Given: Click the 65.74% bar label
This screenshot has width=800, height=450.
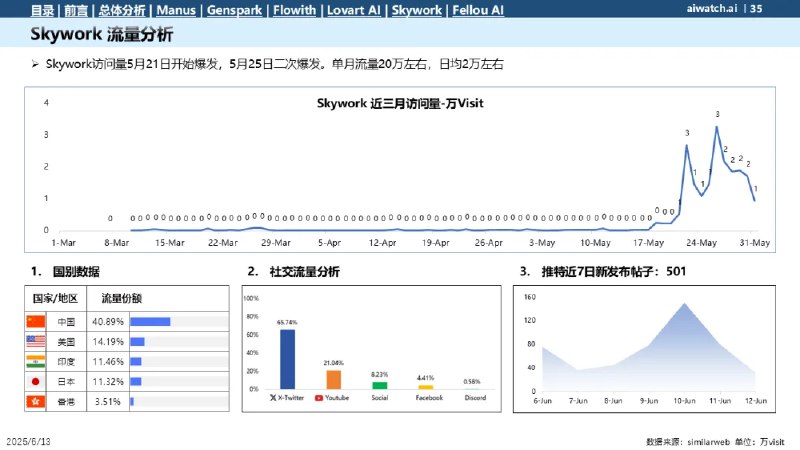Looking at the screenshot, I should coord(287,322).
